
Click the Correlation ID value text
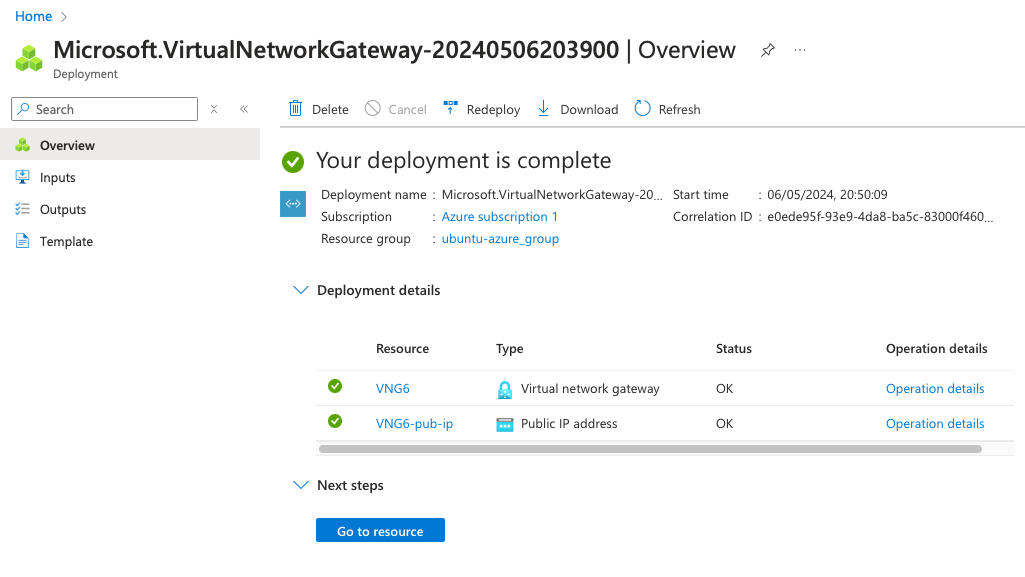[880, 217]
